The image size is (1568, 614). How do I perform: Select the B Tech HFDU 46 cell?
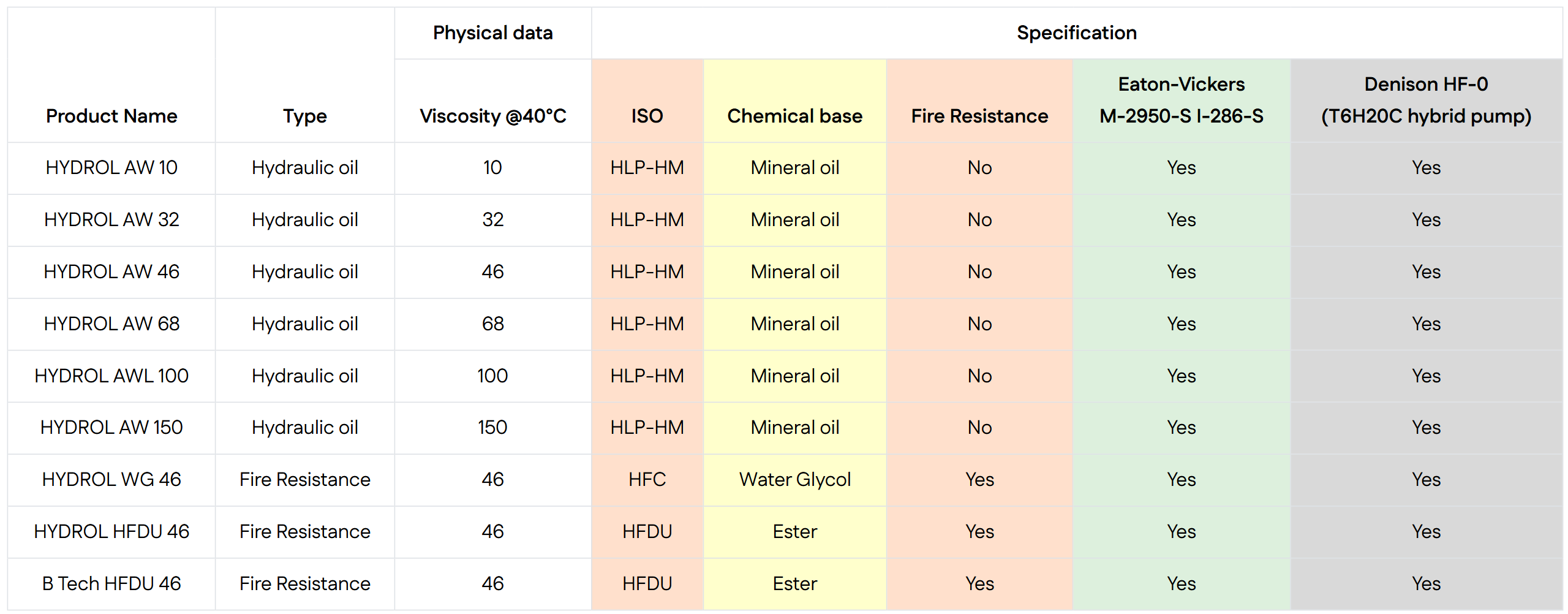point(111,583)
